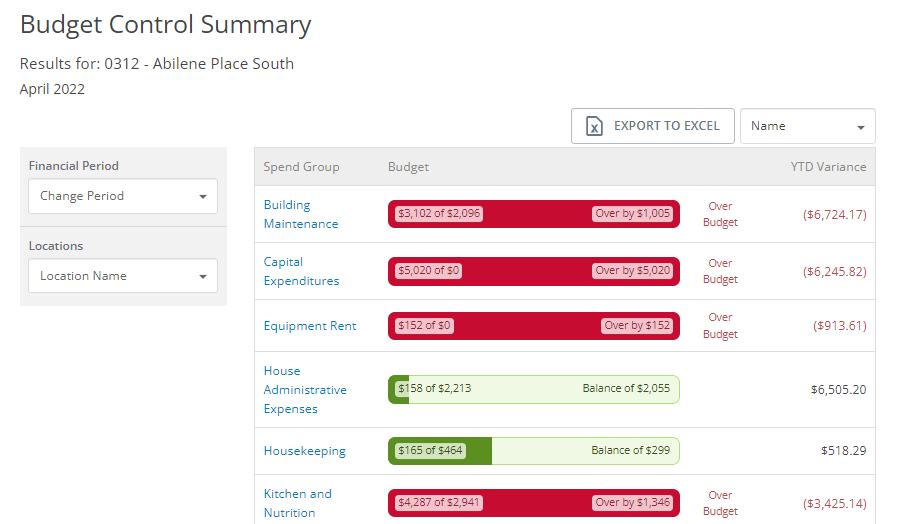Click the Budget column header
This screenshot has height=524, width=909.
coord(408,167)
